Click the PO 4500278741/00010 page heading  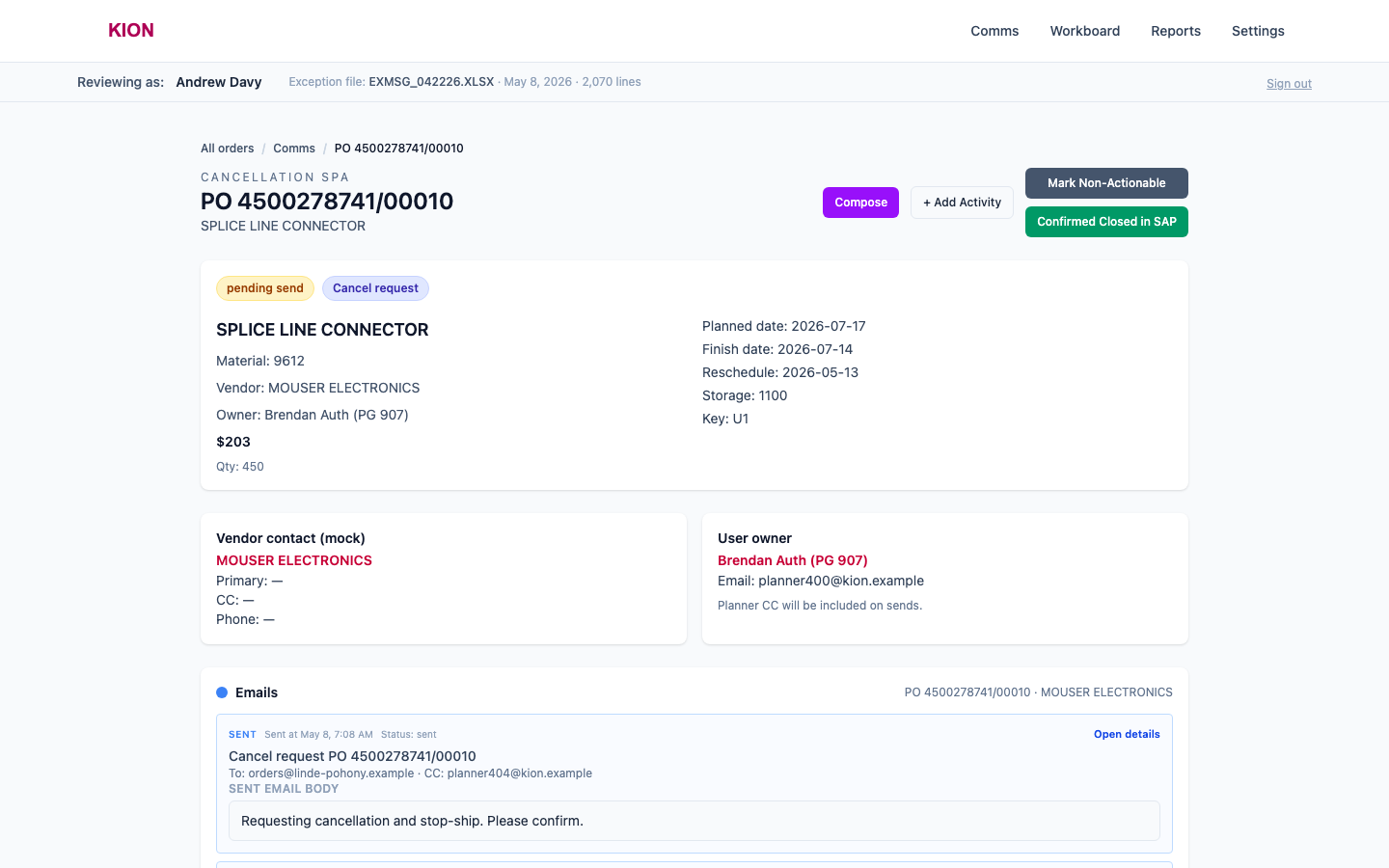327,202
